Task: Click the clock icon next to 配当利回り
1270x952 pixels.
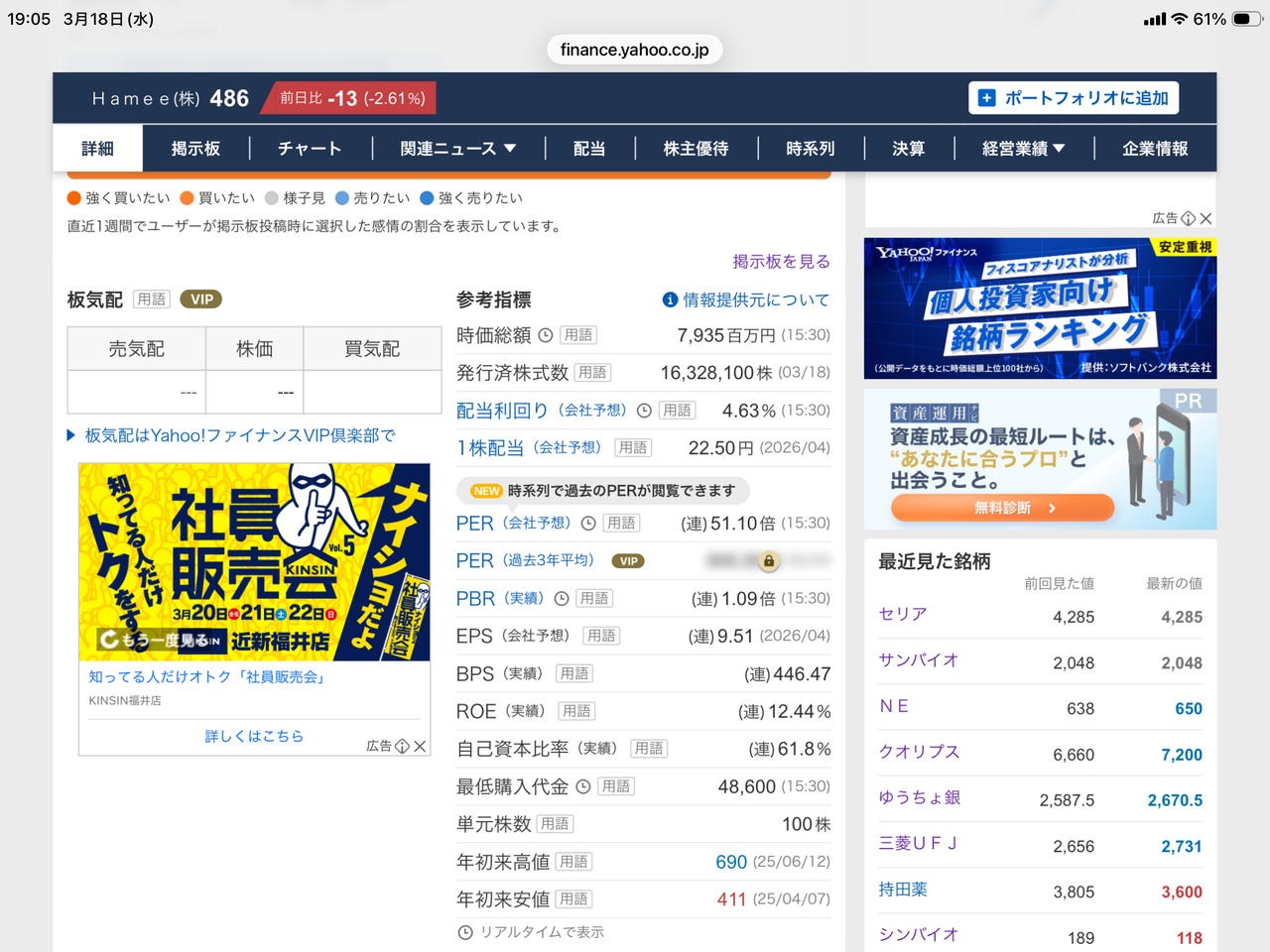Action: pos(645,410)
